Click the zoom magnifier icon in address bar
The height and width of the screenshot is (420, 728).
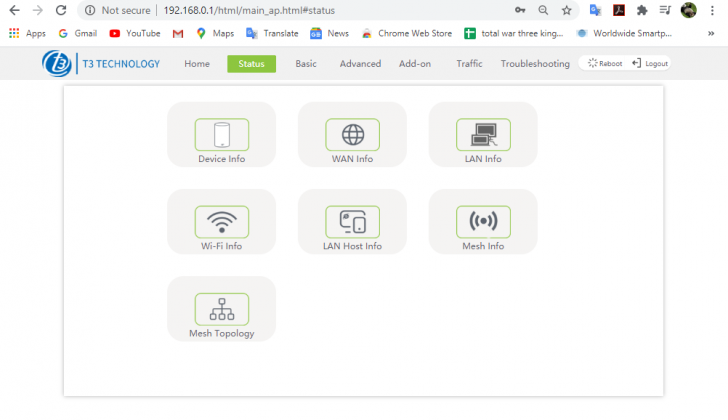point(543,10)
